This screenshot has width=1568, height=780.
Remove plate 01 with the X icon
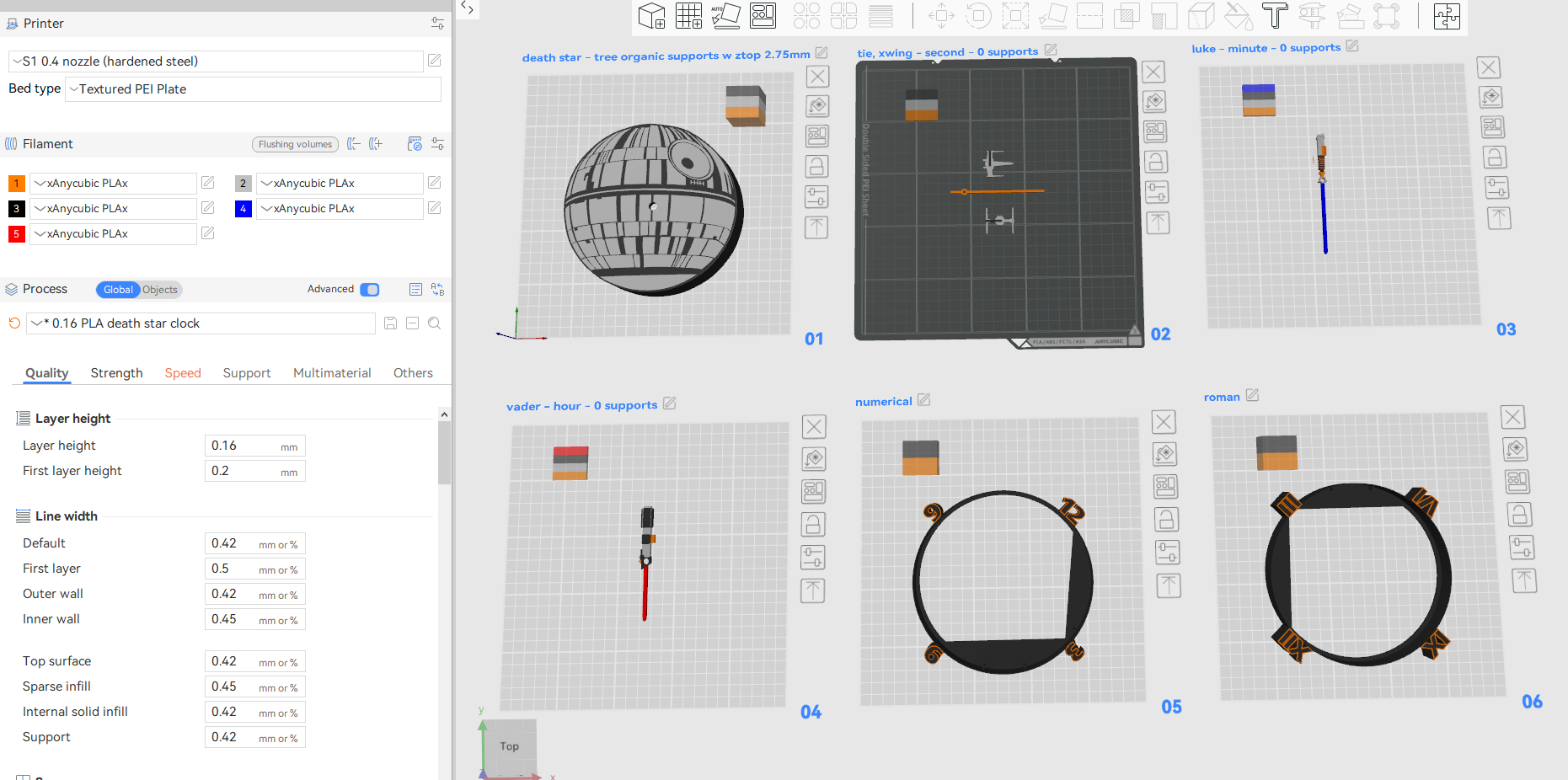tap(817, 77)
